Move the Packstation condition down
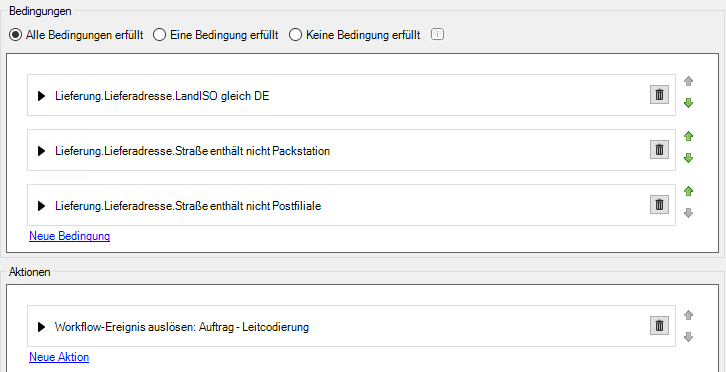 (x=688, y=158)
